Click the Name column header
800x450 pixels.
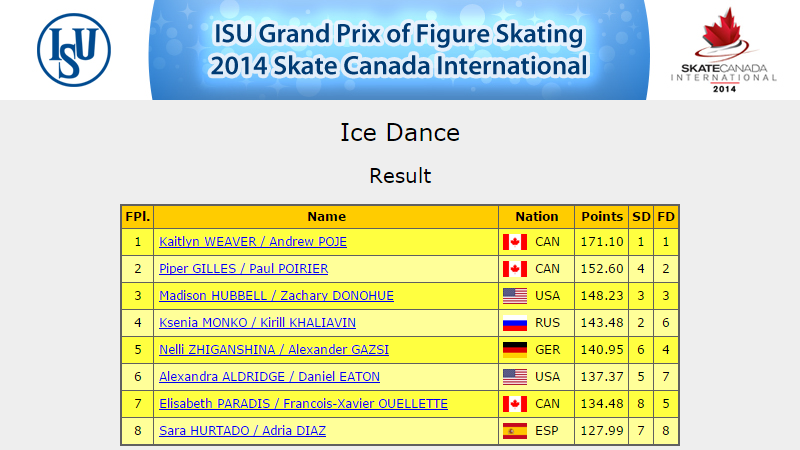tap(327, 217)
